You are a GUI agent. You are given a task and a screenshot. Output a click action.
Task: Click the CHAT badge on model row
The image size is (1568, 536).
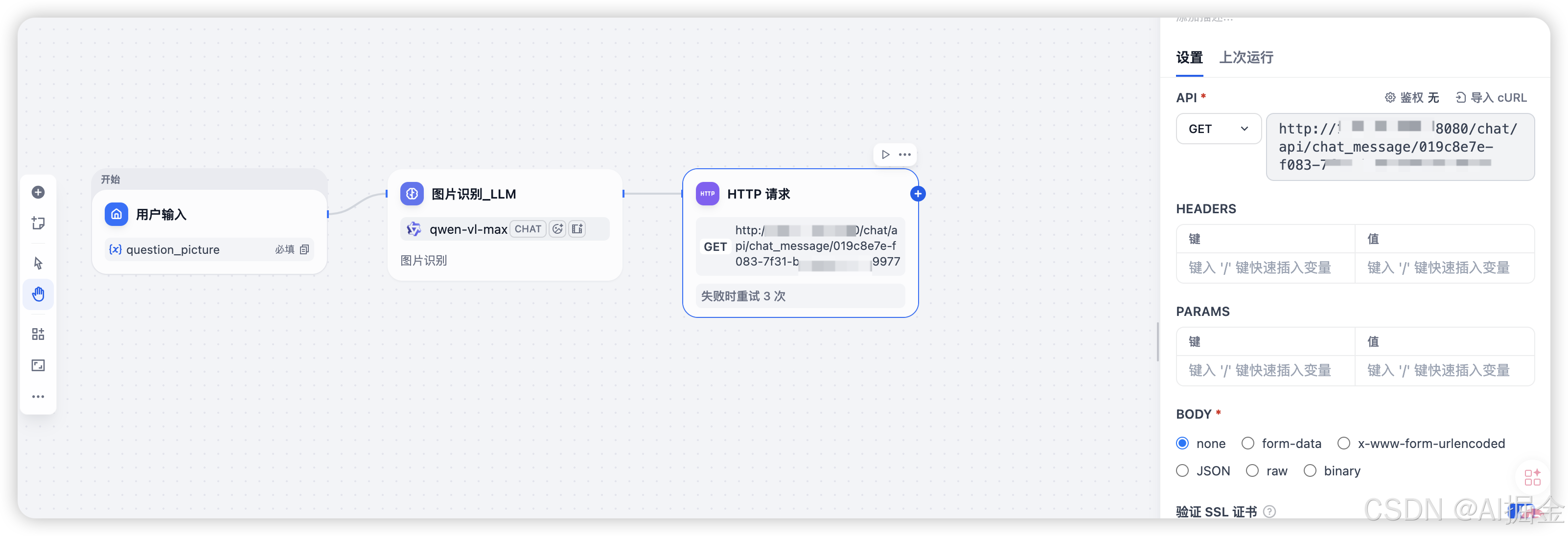point(528,229)
